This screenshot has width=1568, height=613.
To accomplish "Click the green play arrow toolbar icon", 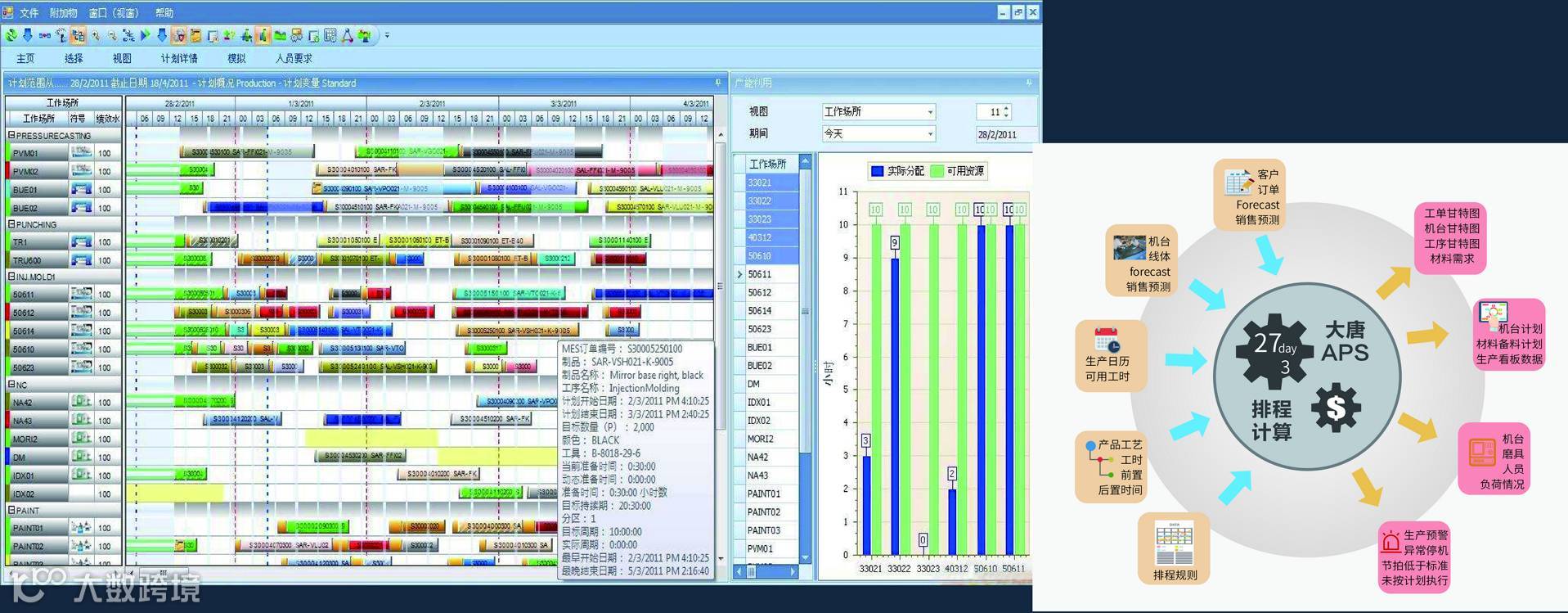I will 145,35.
